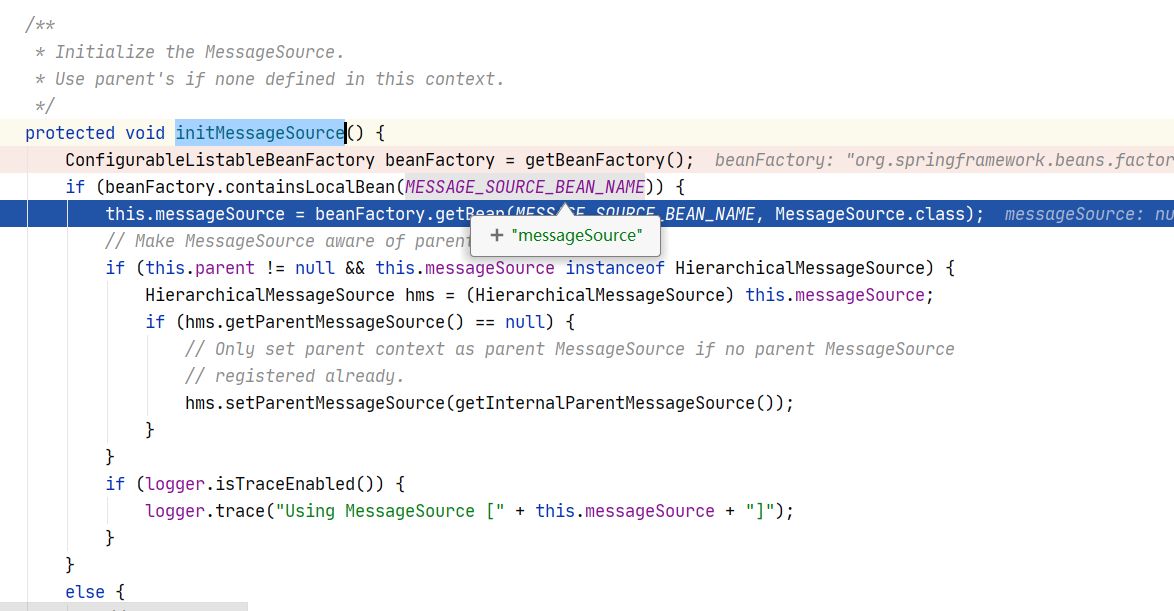Click MESSAGE_SOURCE_BEAN_NAME inside containsLocalBean call
1174x611 pixels.
point(525,186)
